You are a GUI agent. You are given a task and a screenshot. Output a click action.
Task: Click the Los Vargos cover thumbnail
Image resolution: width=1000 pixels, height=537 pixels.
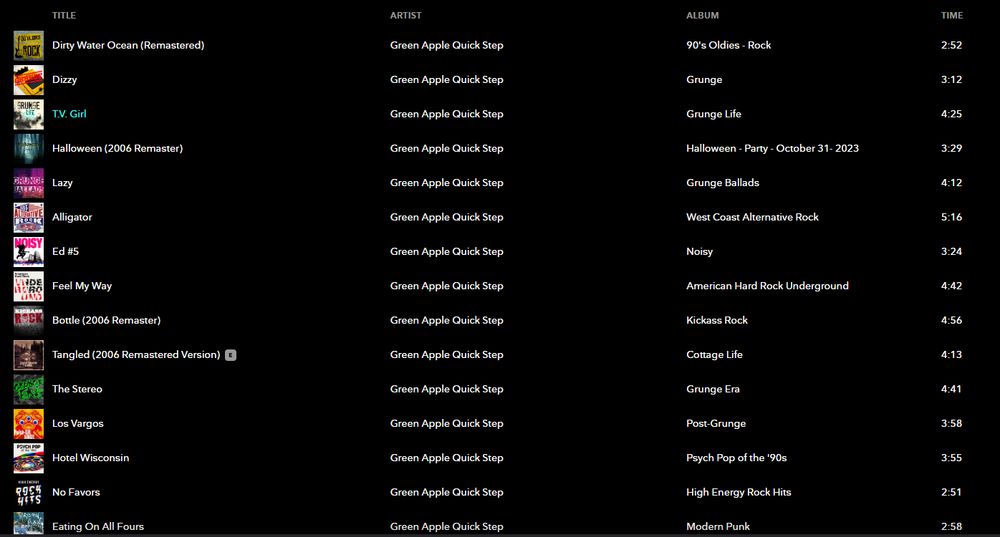point(29,424)
